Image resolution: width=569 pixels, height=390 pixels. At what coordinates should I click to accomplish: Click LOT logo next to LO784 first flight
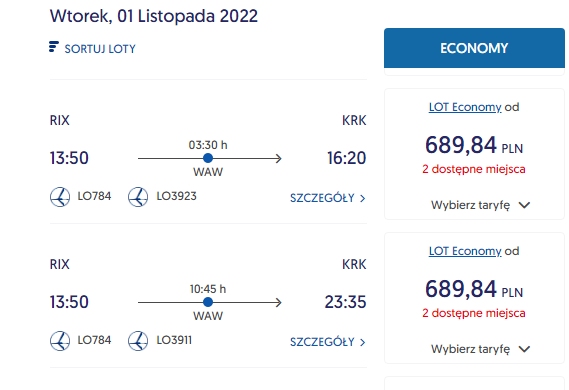click(x=60, y=197)
